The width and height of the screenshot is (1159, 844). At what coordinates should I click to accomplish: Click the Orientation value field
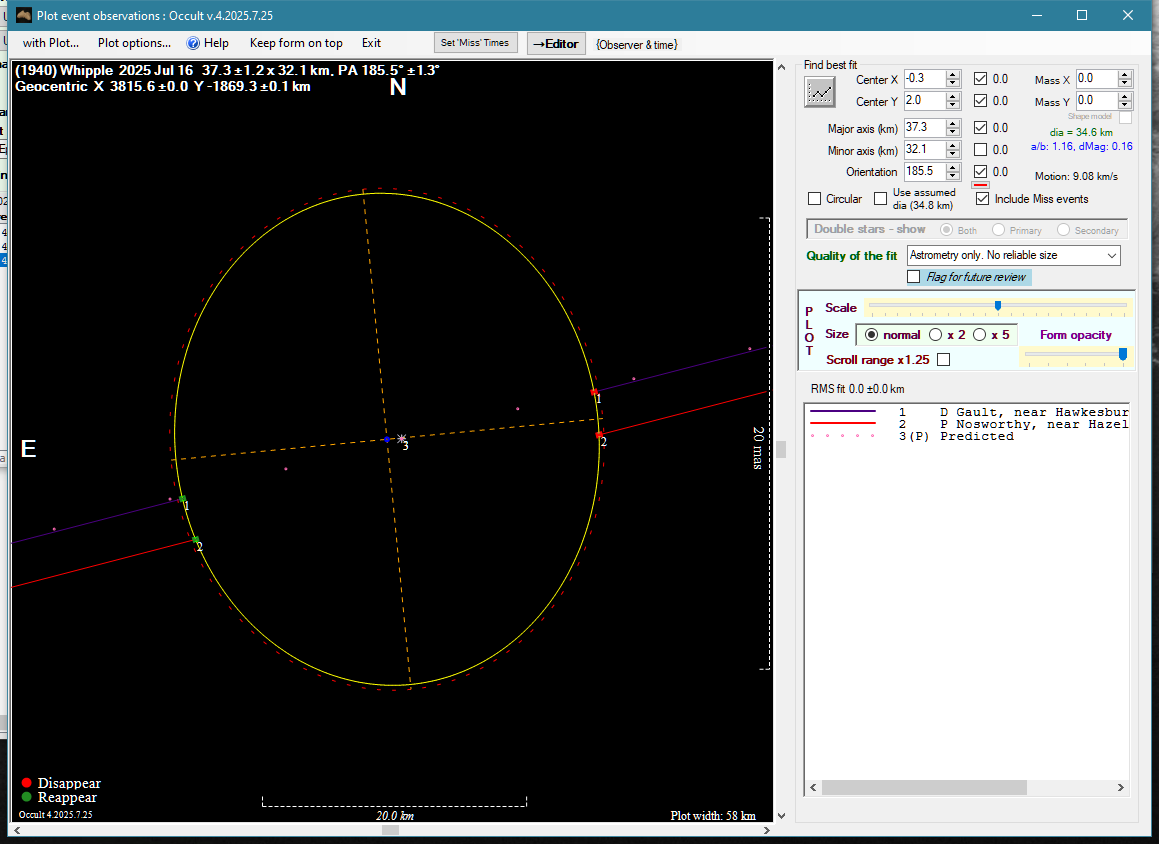click(x=923, y=171)
